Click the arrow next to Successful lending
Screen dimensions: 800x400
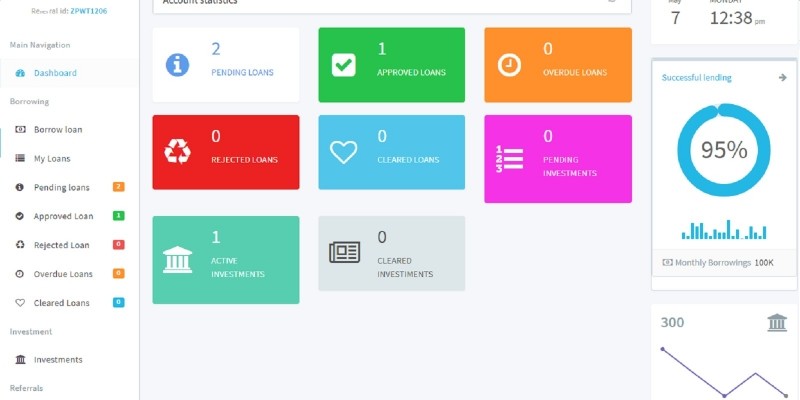tap(782, 77)
